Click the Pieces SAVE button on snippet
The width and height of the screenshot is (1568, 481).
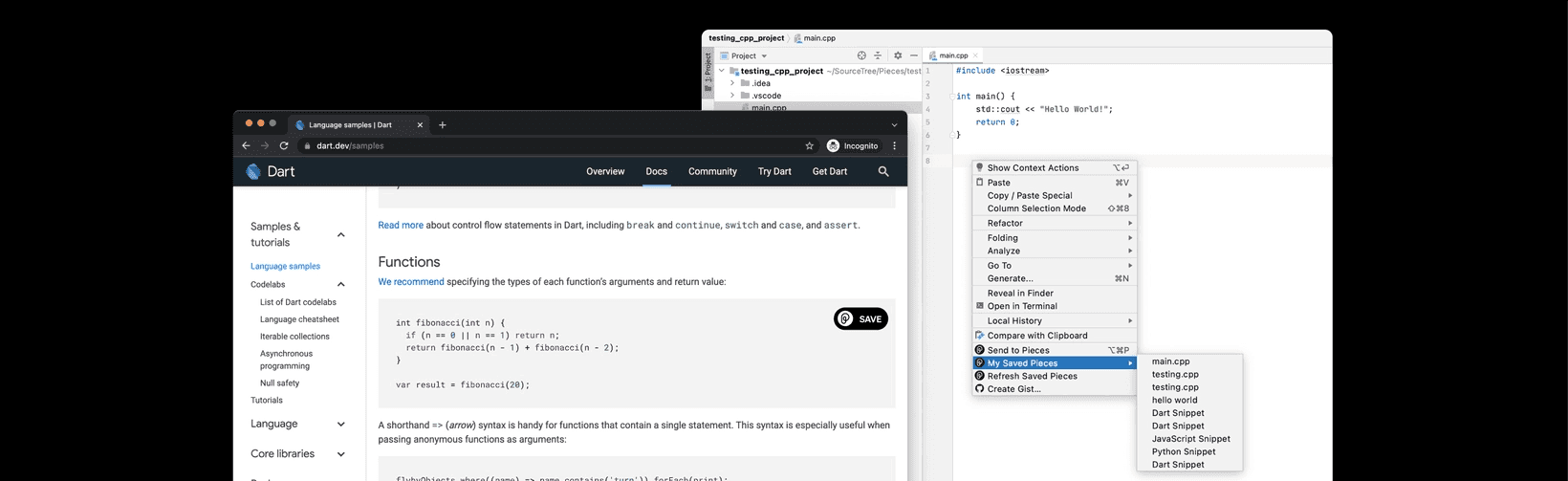(860, 319)
